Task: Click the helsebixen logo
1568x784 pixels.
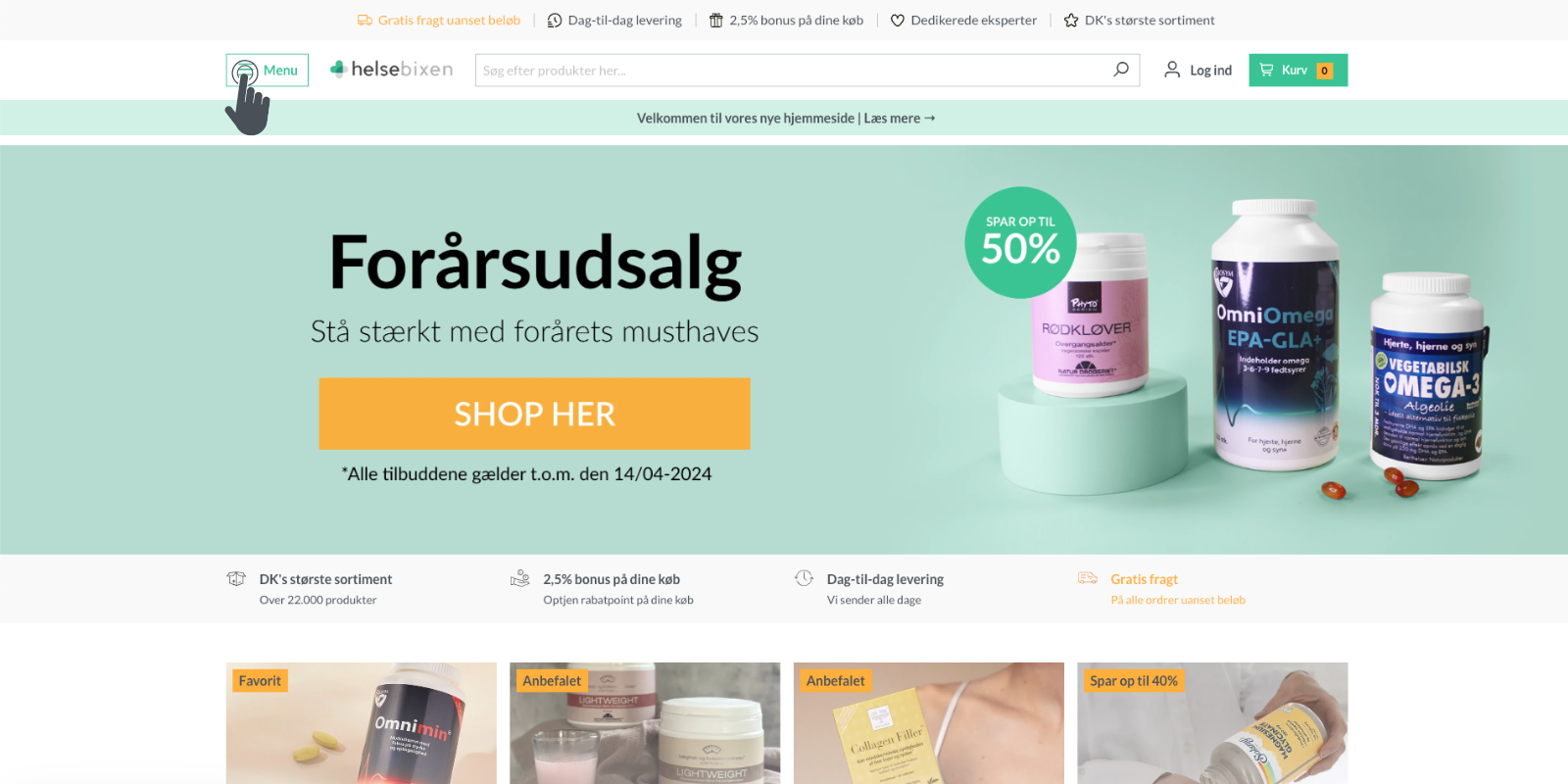Action: click(x=391, y=70)
